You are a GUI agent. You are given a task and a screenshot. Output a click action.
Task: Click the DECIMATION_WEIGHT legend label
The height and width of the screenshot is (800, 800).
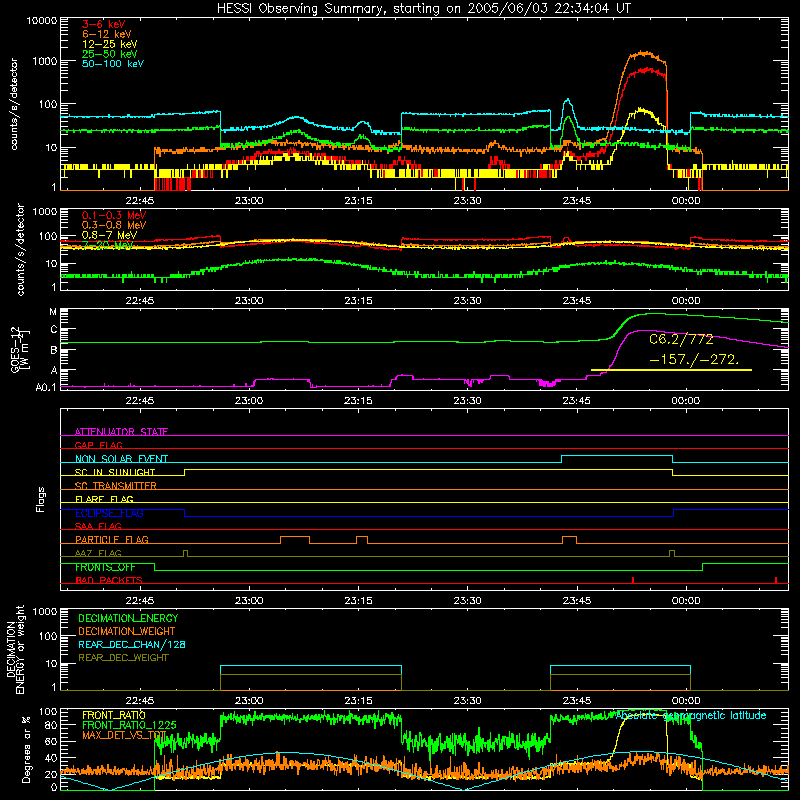(127, 631)
